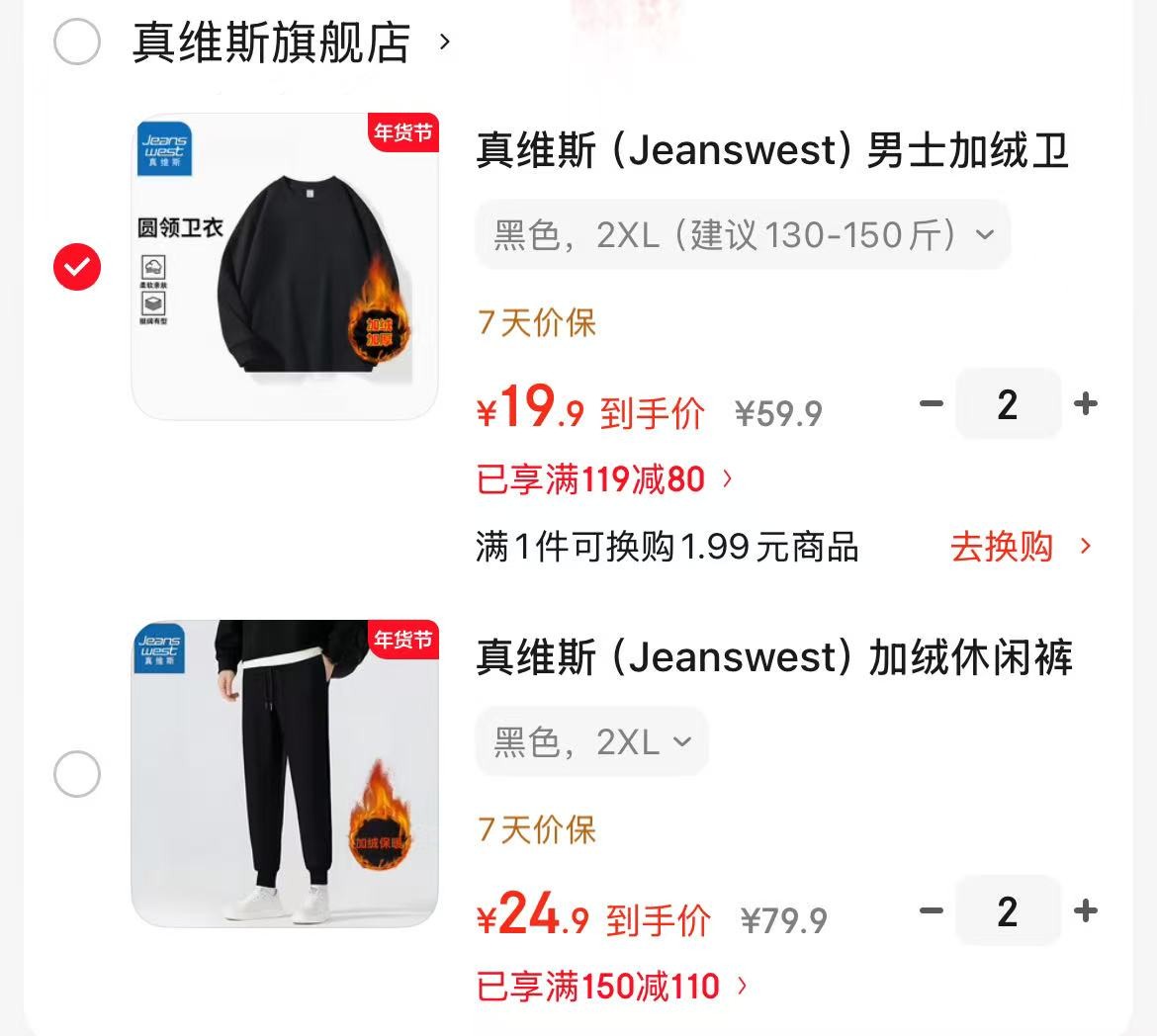Uncheck the selected sweatshirt item
Screen dimensions: 1157x1036
[x=77, y=266]
